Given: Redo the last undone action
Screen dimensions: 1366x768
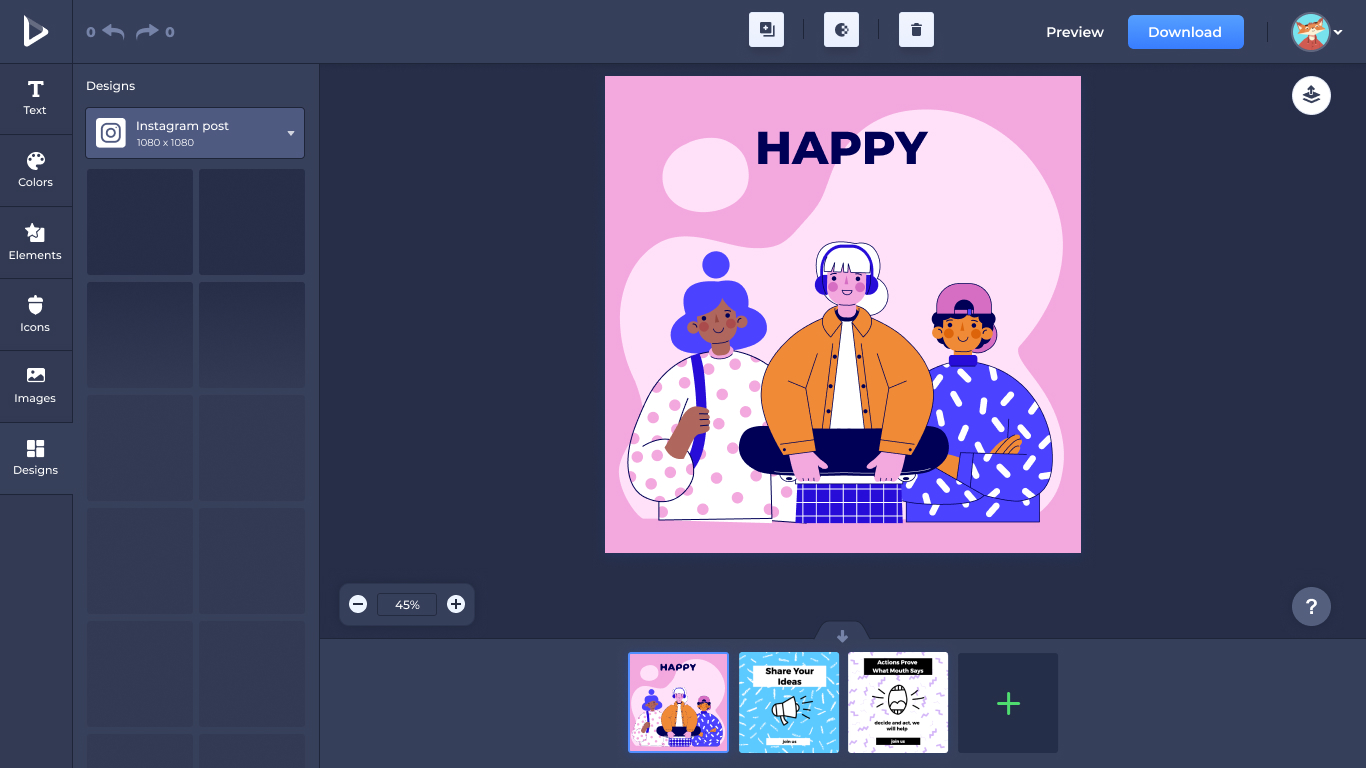Looking at the screenshot, I should point(147,32).
